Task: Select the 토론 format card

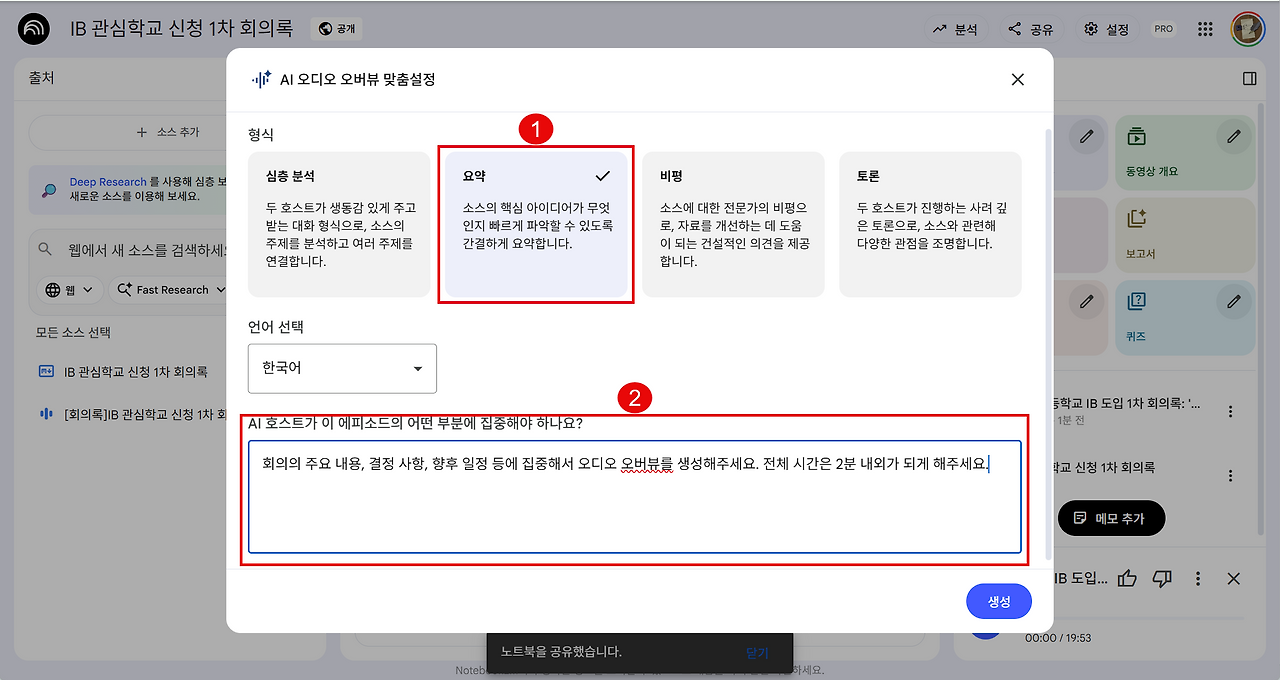Action: [930, 224]
